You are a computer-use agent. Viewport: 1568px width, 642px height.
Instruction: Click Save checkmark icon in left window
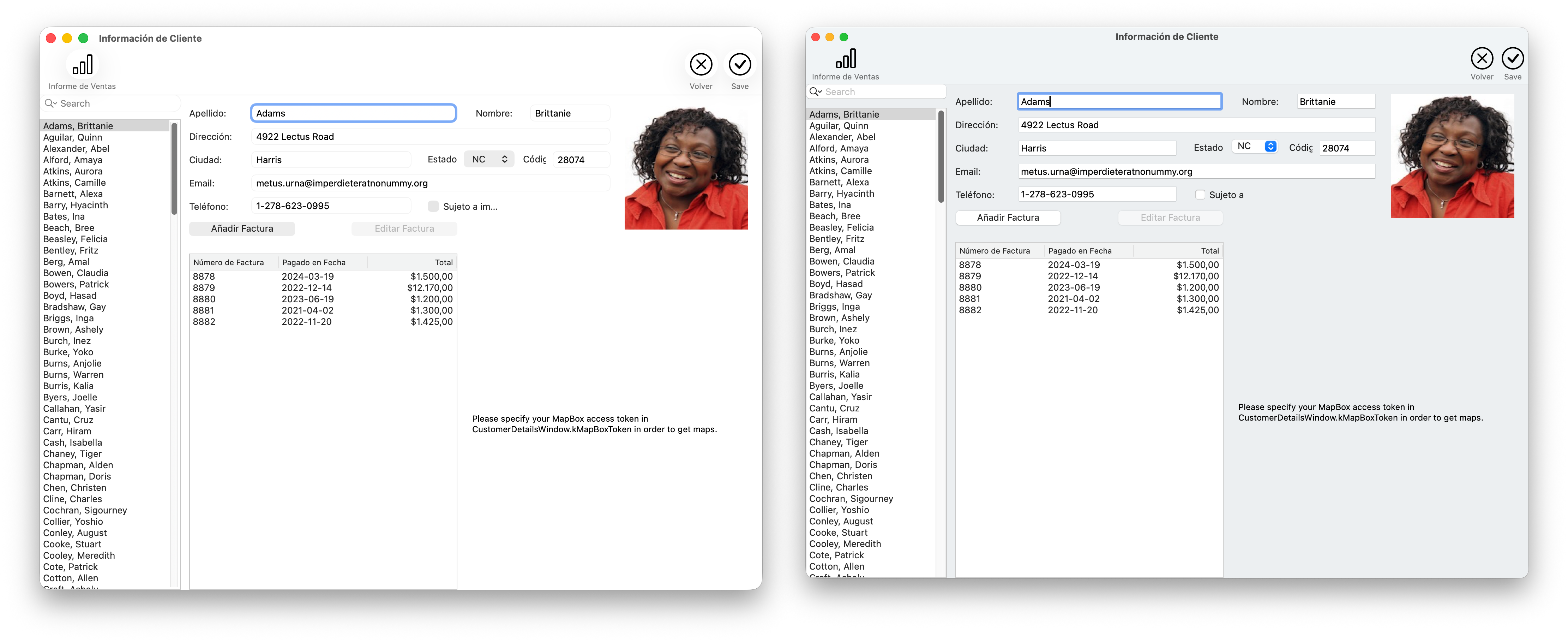tap(740, 65)
